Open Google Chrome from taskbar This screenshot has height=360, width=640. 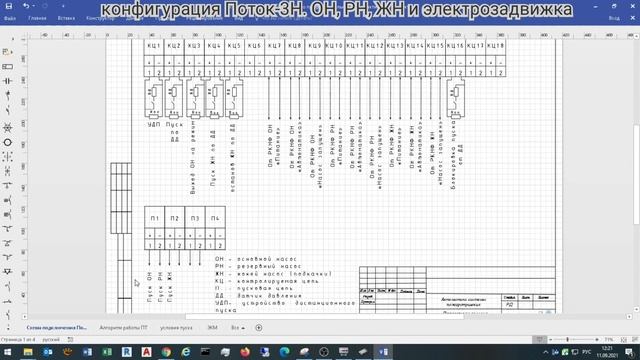pos(166,352)
